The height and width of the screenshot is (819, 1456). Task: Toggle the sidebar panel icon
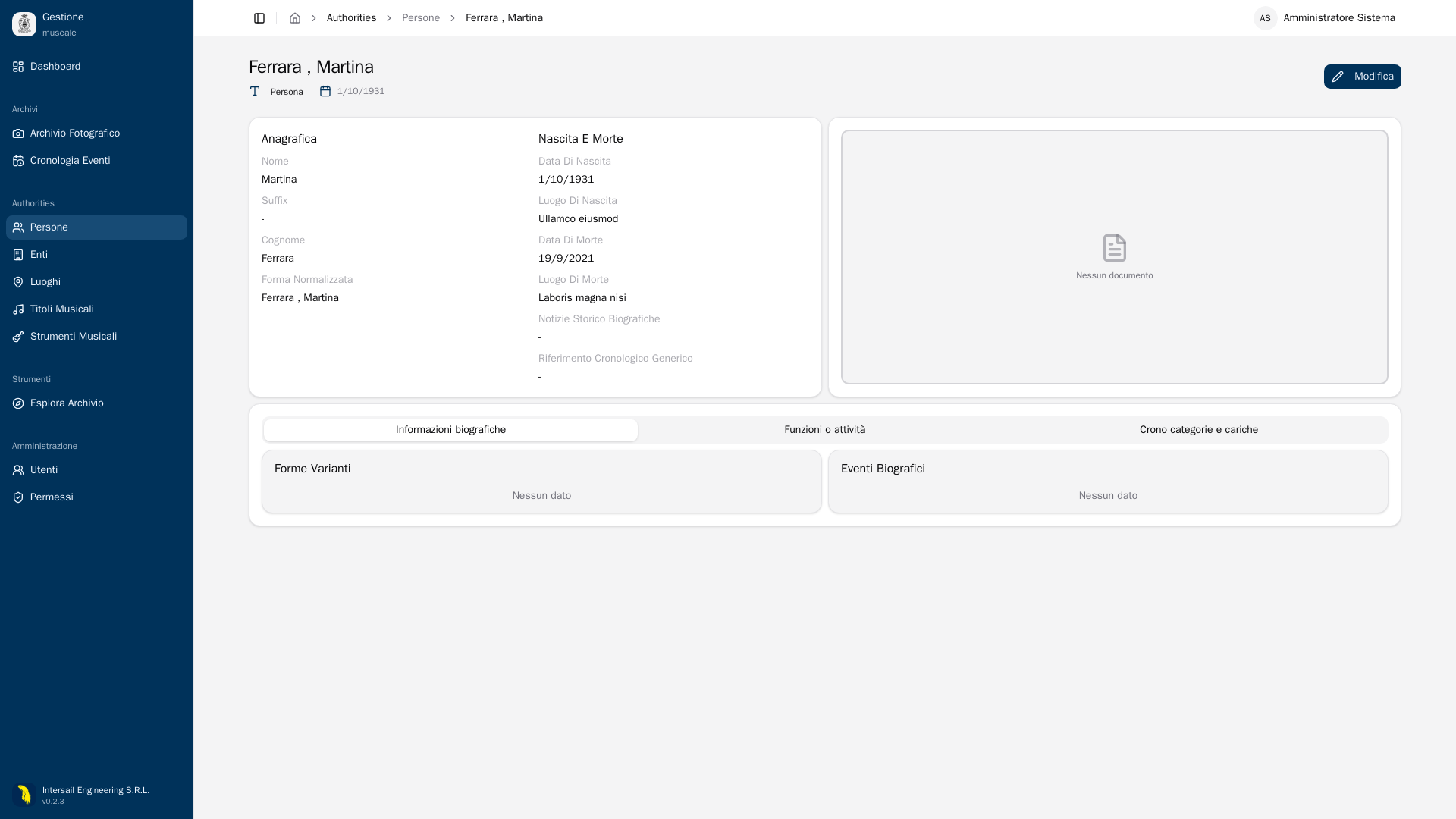coord(259,18)
